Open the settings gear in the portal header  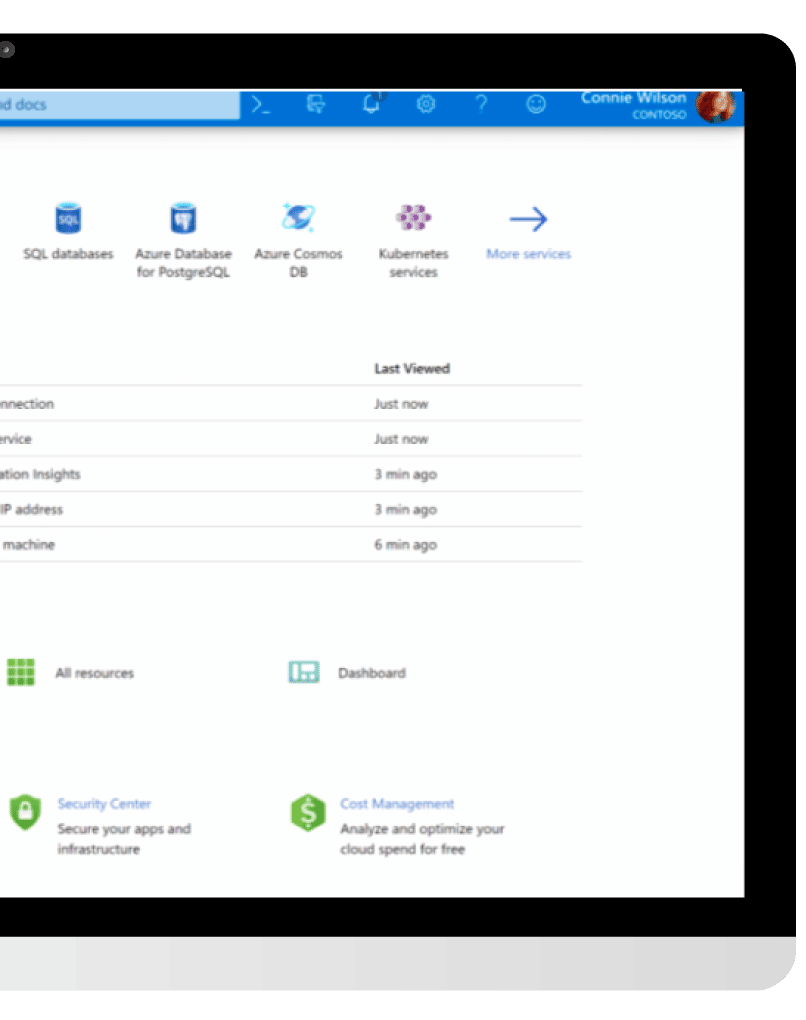[426, 104]
